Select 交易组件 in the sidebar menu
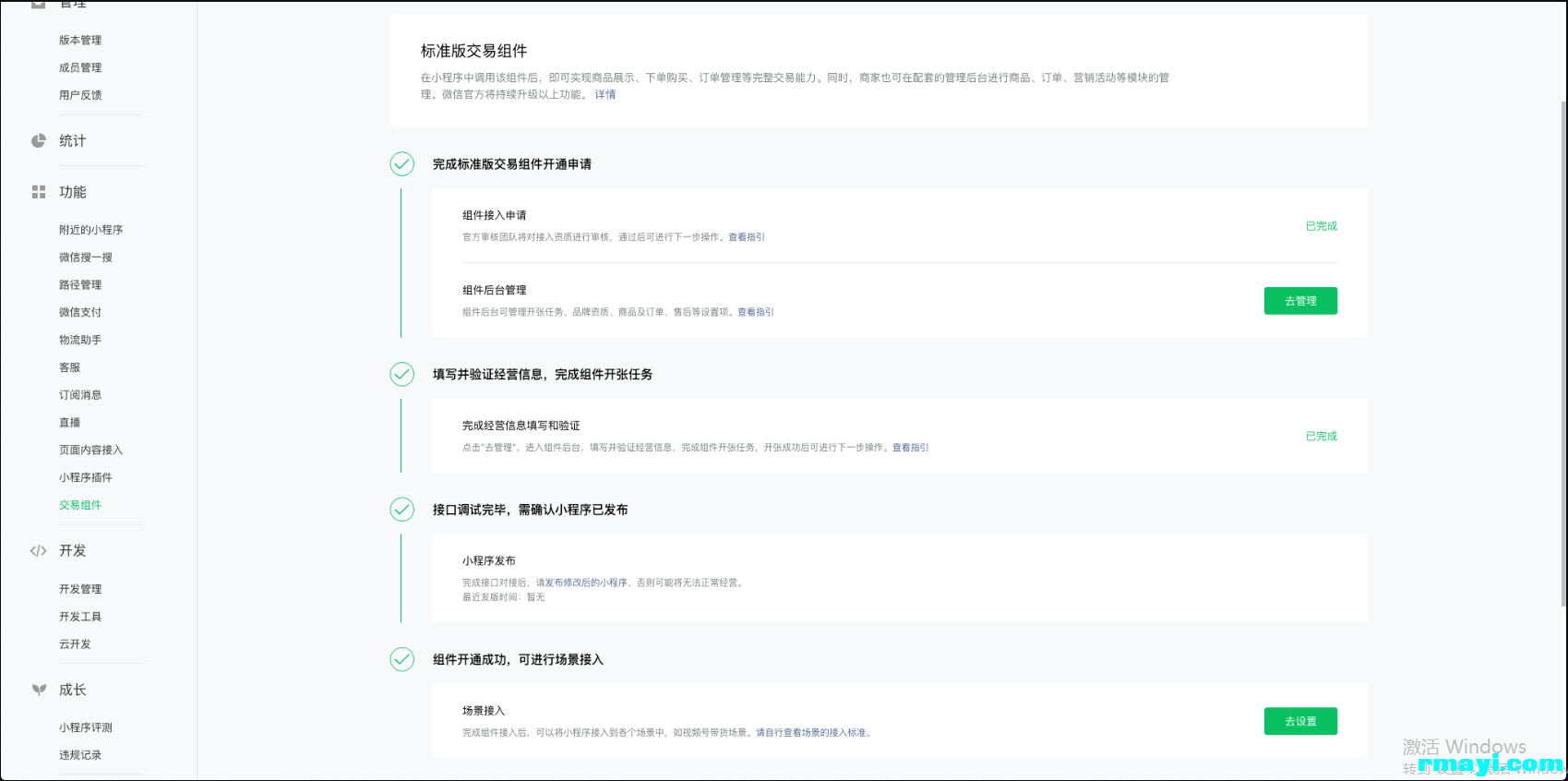 tap(80, 505)
